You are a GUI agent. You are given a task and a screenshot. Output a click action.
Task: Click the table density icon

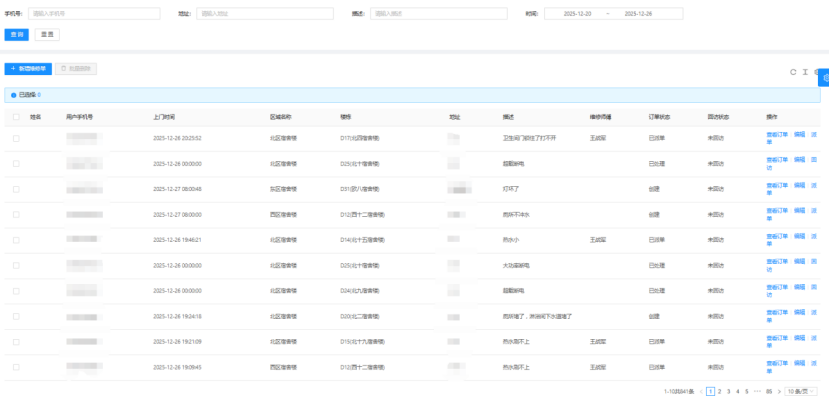coord(804,72)
